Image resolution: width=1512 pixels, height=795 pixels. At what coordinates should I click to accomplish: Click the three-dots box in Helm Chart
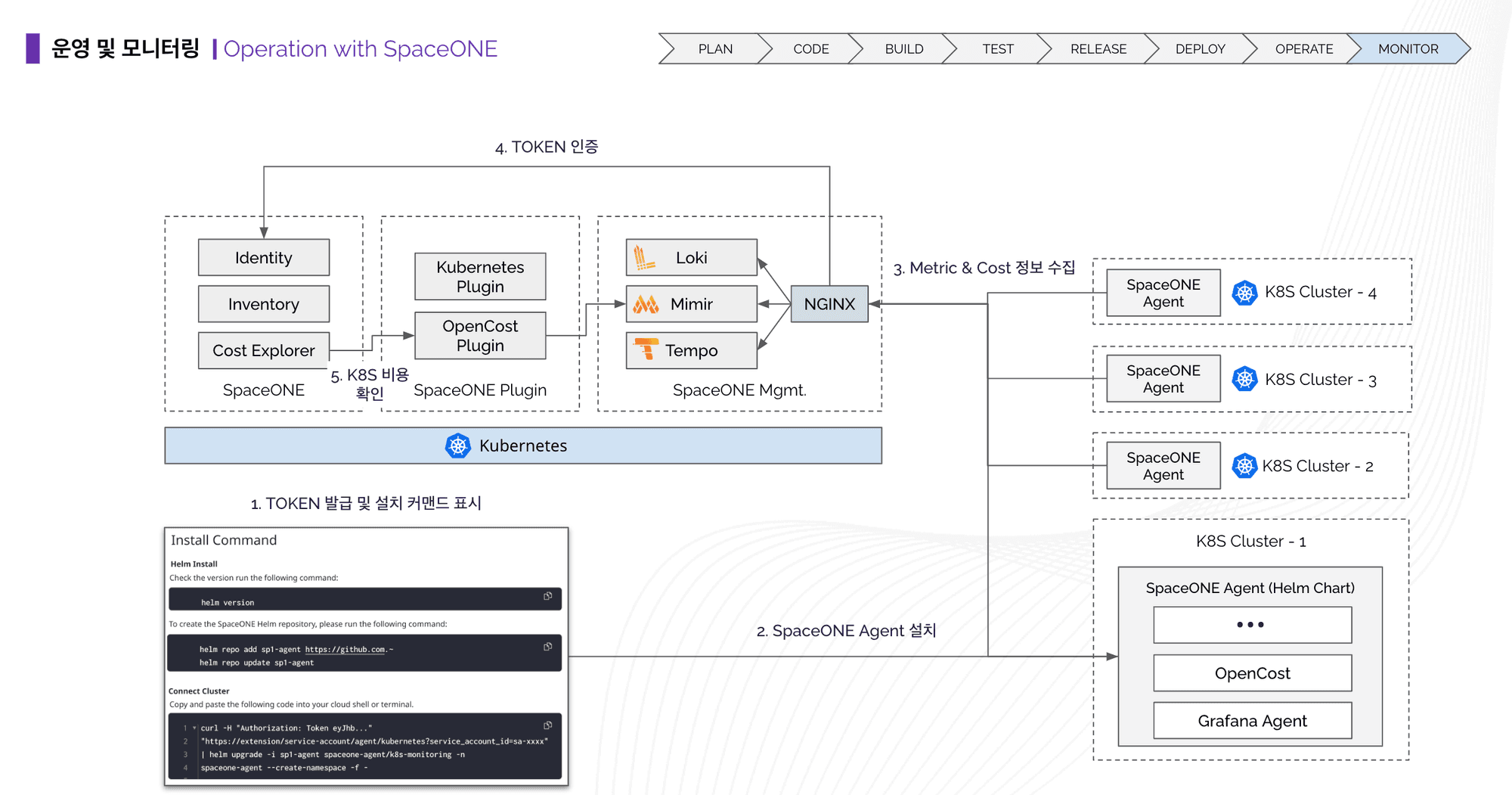1253,625
